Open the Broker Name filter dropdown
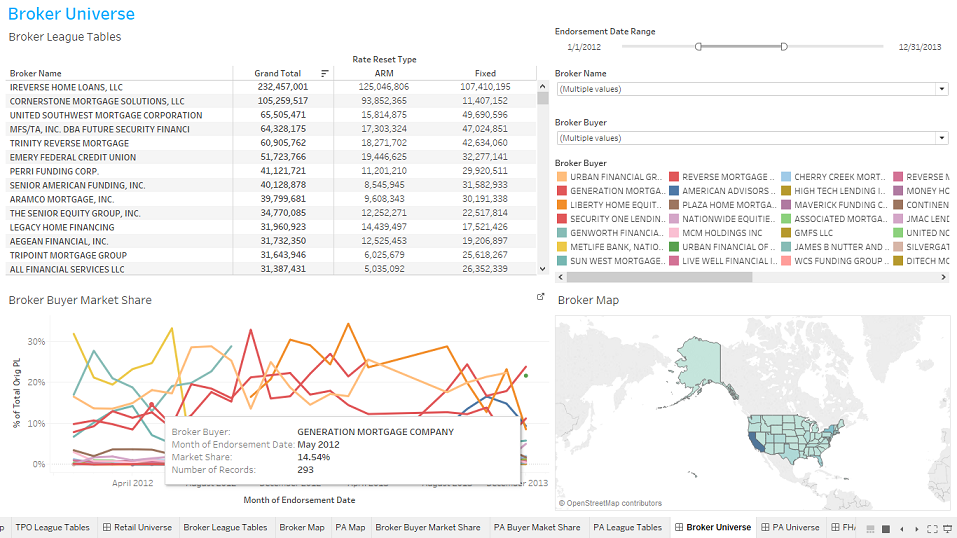This screenshot has width=957, height=538. pyautogui.click(x=942, y=89)
